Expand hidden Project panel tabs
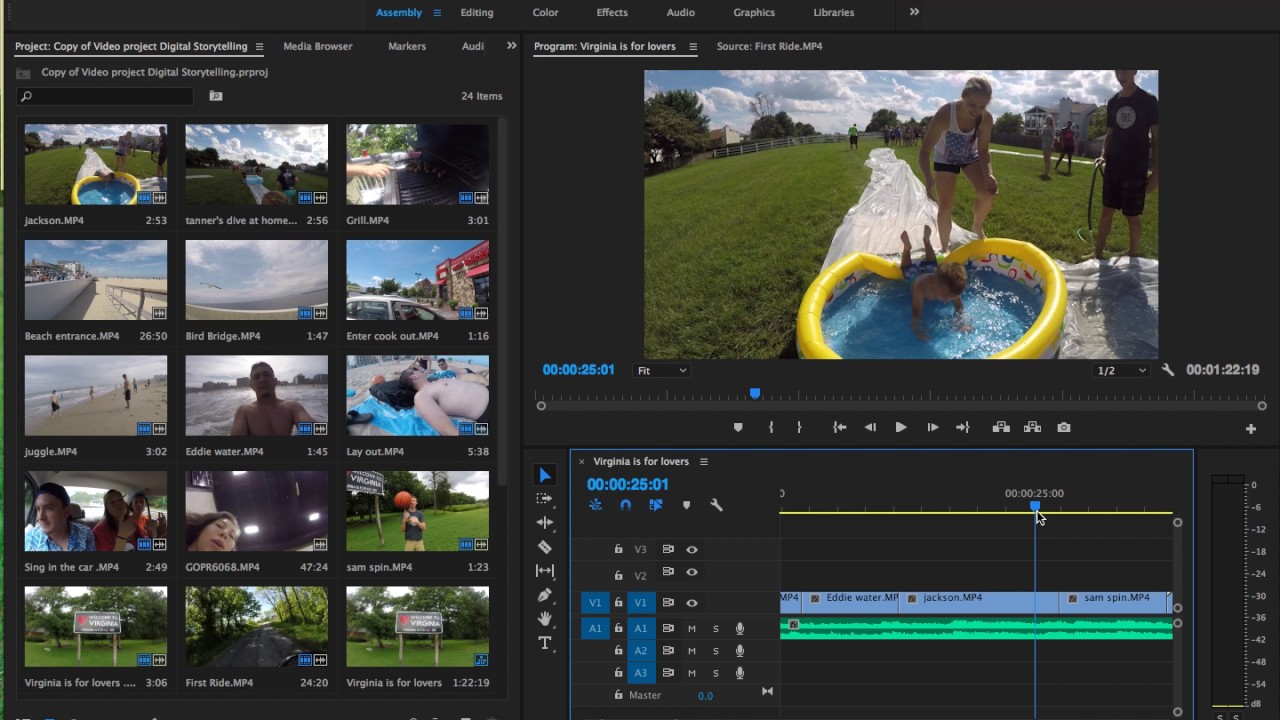 [x=511, y=46]
